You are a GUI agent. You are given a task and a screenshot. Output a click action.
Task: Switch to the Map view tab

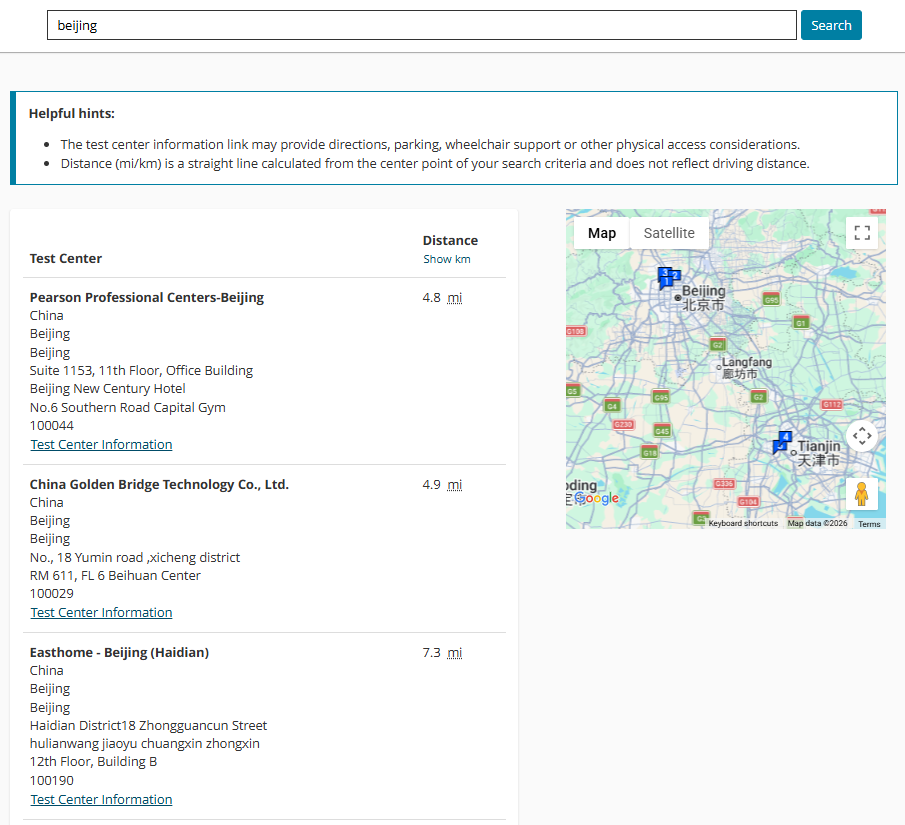click(x=601, y=233)
